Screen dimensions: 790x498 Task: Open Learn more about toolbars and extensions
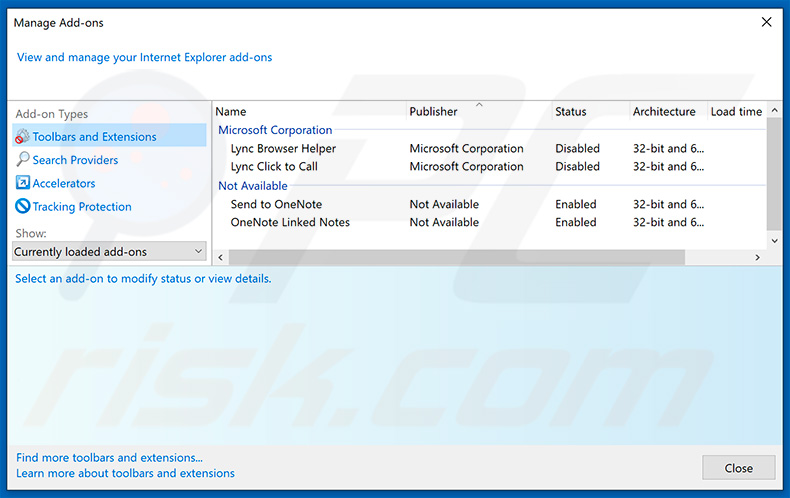pos(125,473)
